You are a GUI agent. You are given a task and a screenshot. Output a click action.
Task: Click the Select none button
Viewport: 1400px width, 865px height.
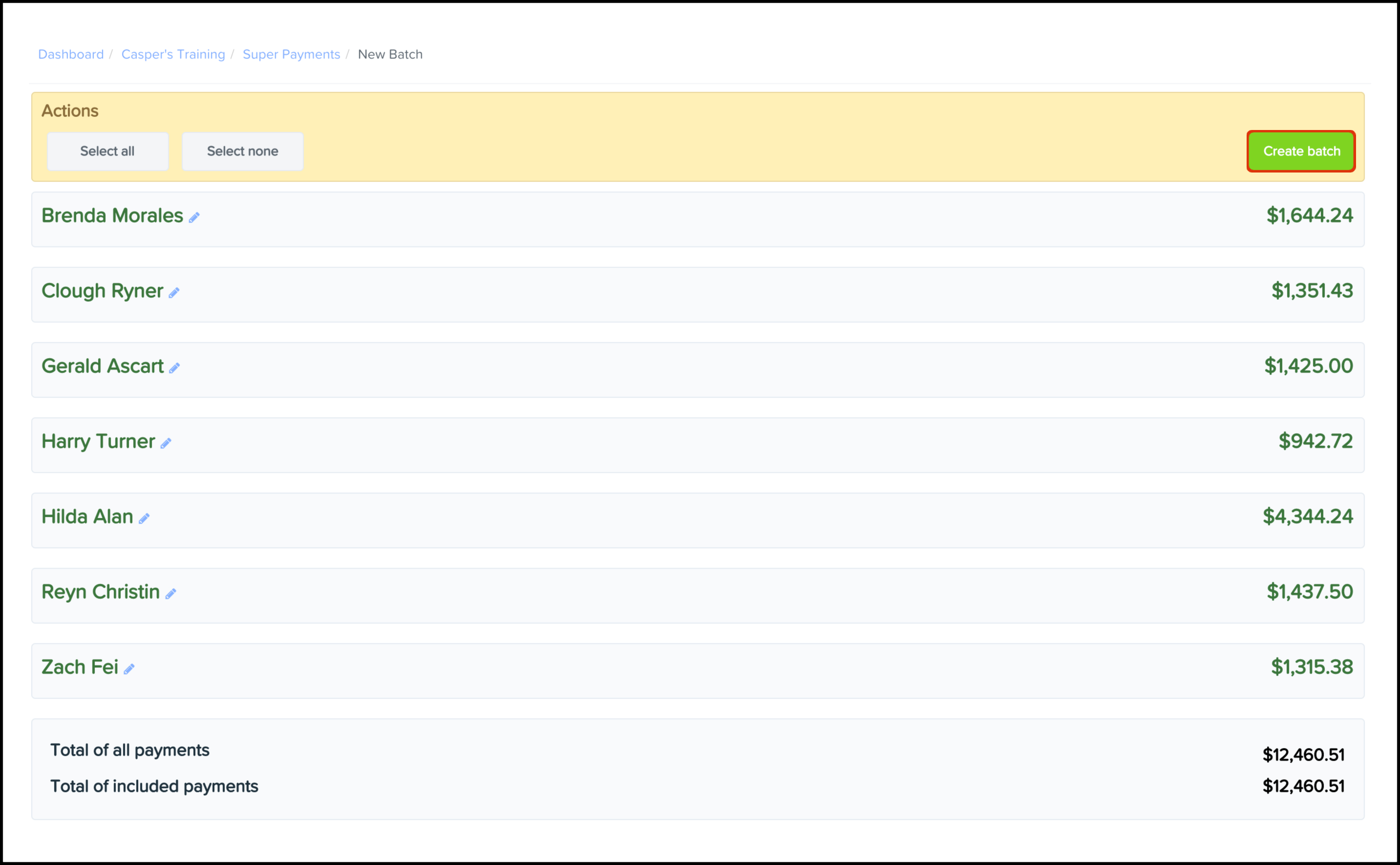coord(242,151)
